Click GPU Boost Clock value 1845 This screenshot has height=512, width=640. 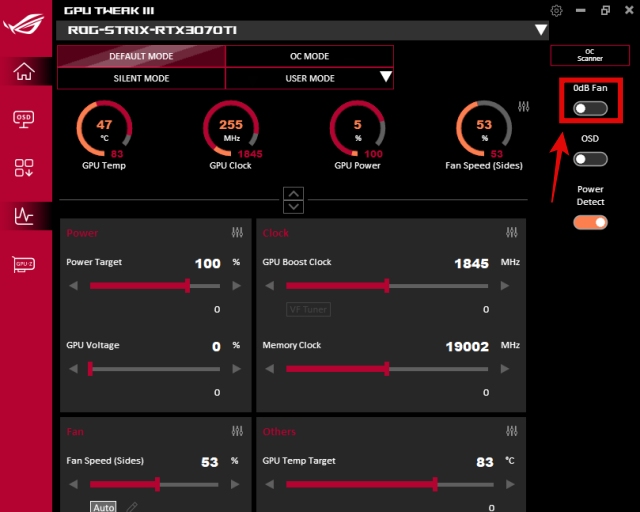point(471,263)
